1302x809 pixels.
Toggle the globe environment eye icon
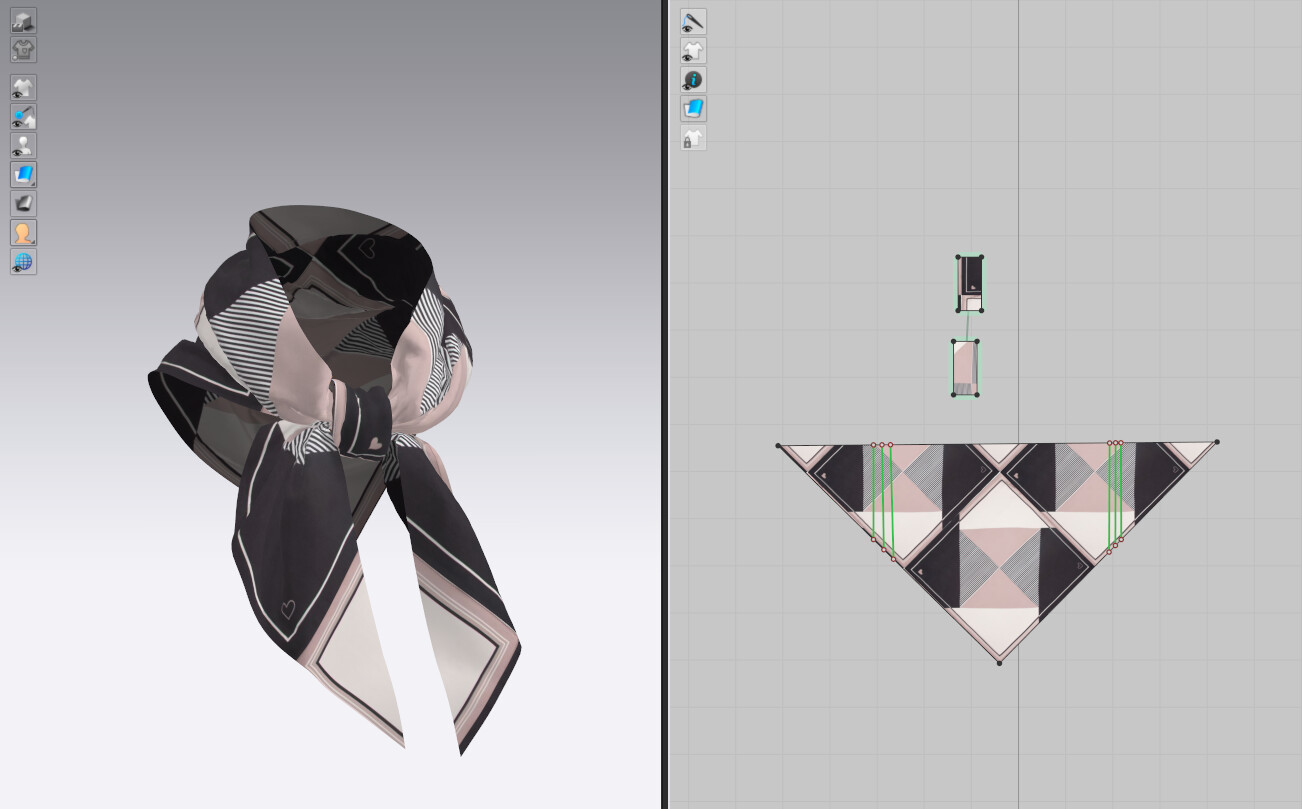(23, 262)
